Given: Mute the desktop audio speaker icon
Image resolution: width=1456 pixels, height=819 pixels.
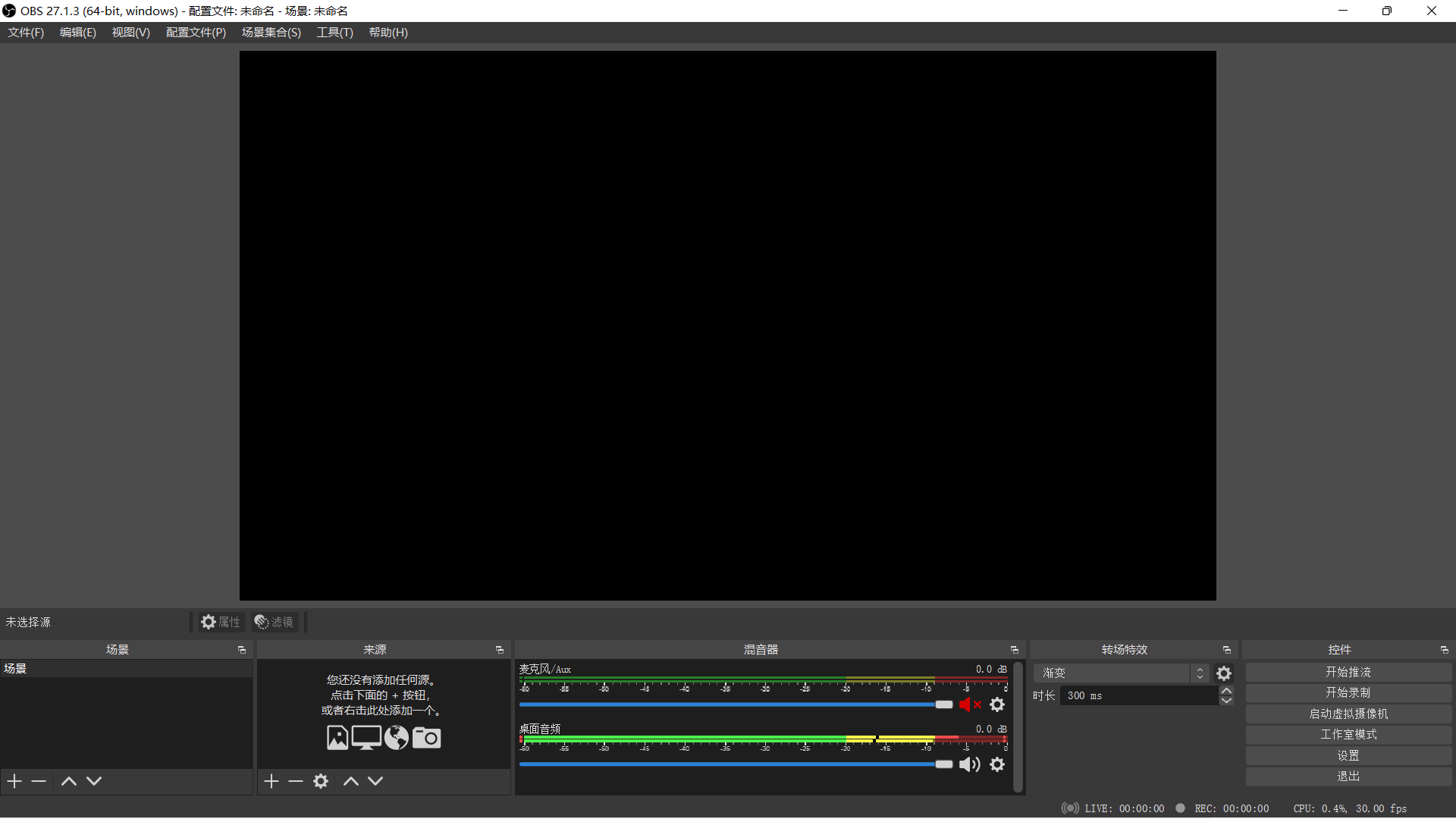Looking at the screenshot, I should (969, 764).
